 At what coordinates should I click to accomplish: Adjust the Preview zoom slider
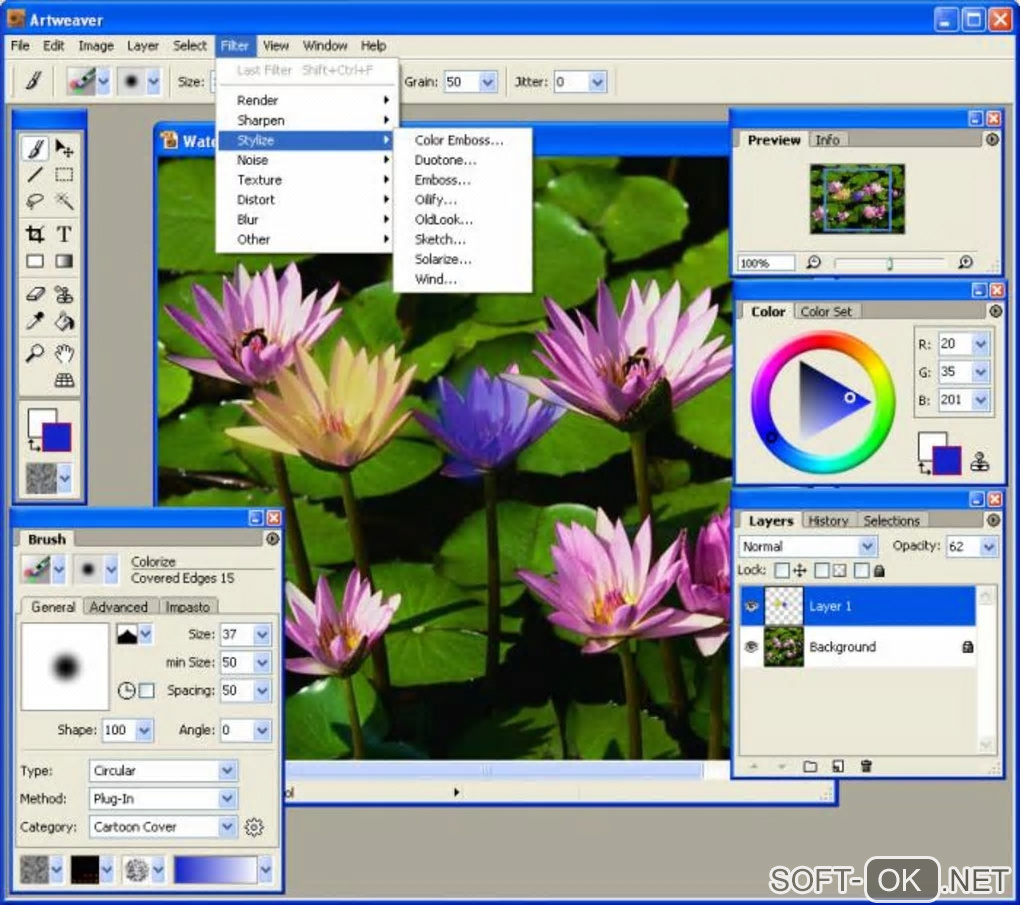[x=889, y=263]
